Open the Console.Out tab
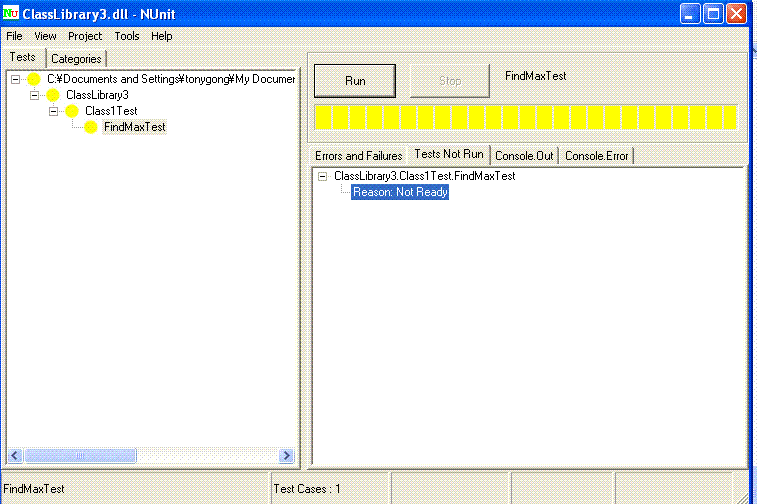 (524, 156)
